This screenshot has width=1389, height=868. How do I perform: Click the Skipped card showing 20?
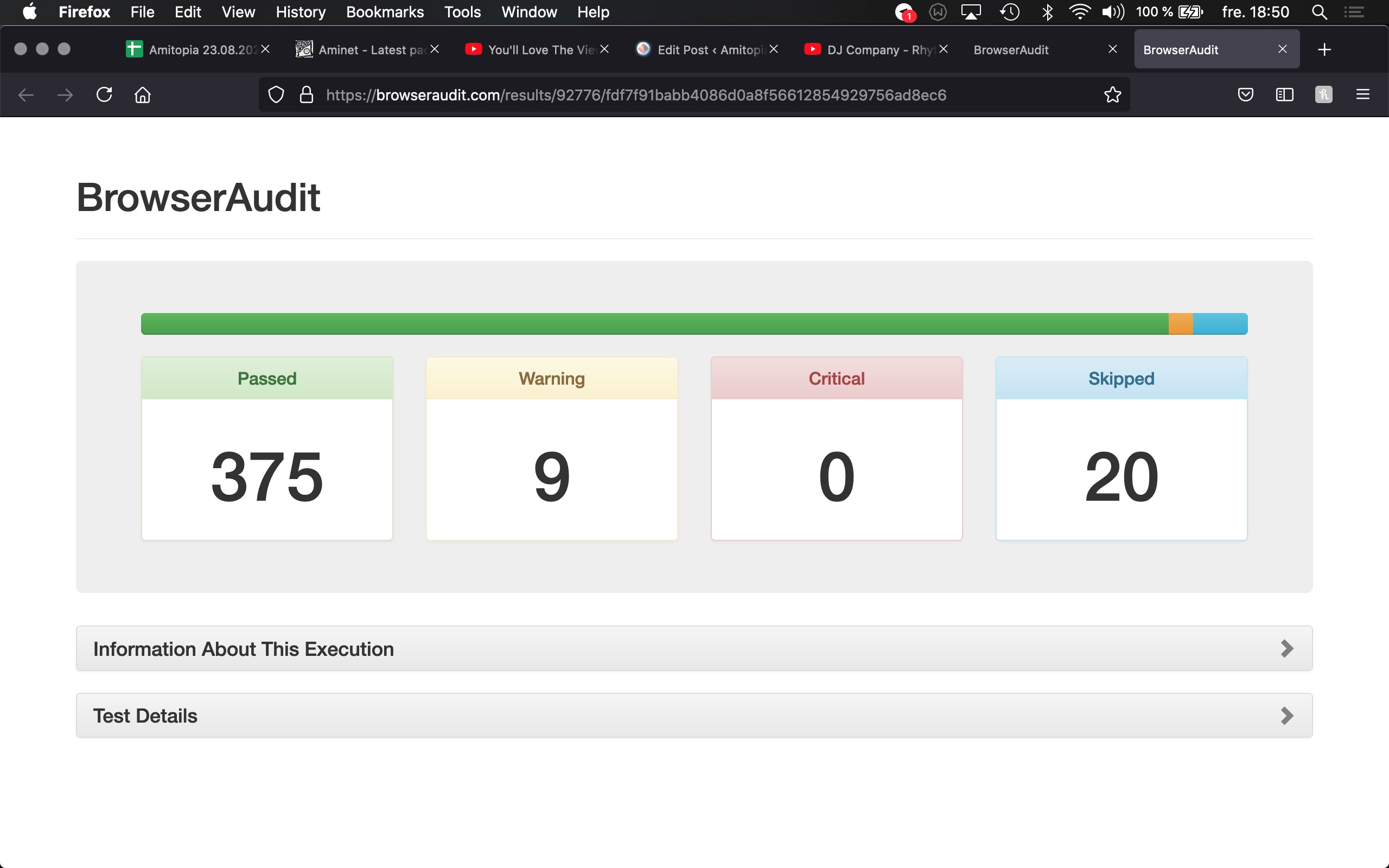[x=1122, y=448]
